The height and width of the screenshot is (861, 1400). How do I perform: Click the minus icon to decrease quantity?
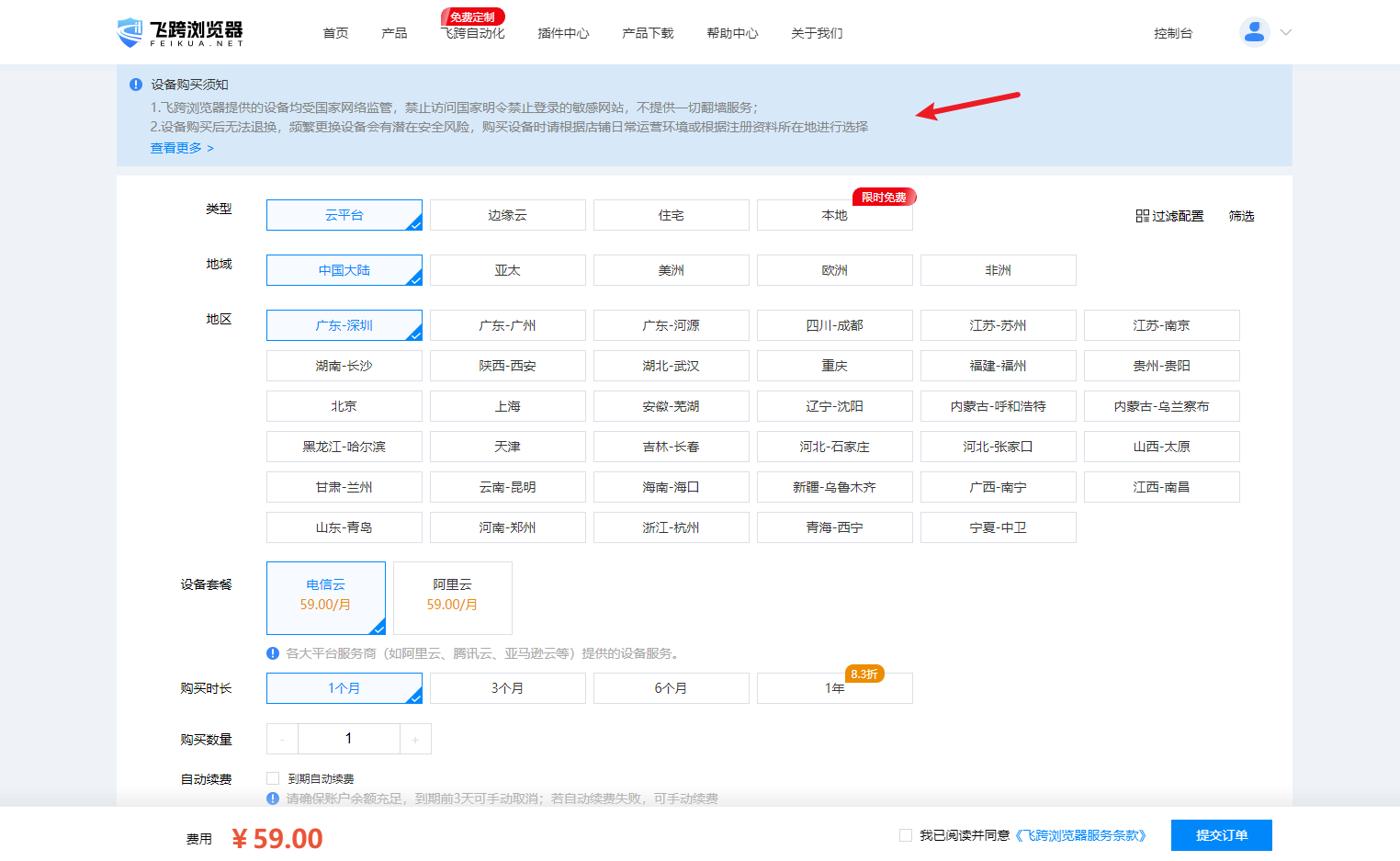(282, 740)
